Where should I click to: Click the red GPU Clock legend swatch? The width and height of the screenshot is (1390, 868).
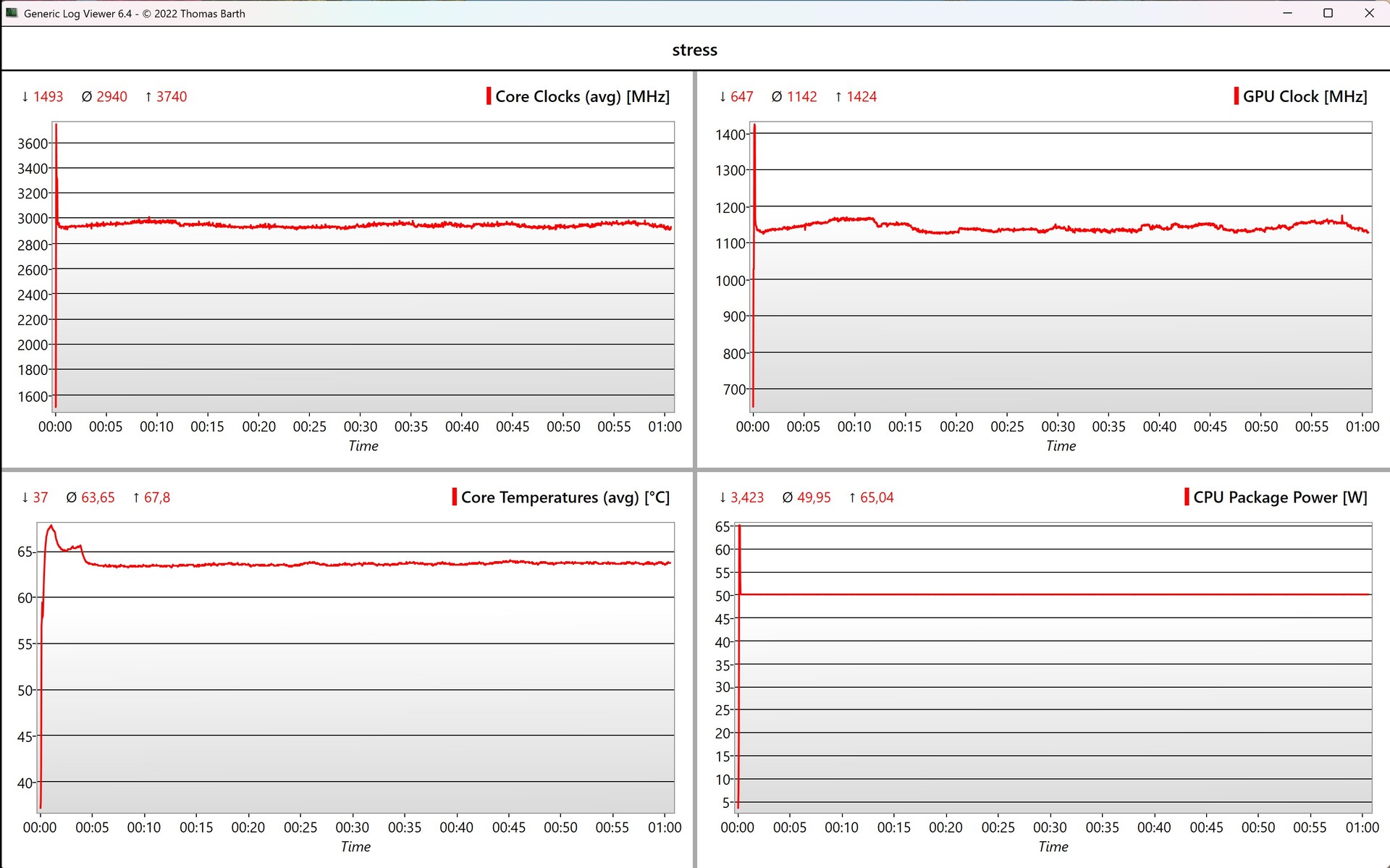[x=1236, y=96]
